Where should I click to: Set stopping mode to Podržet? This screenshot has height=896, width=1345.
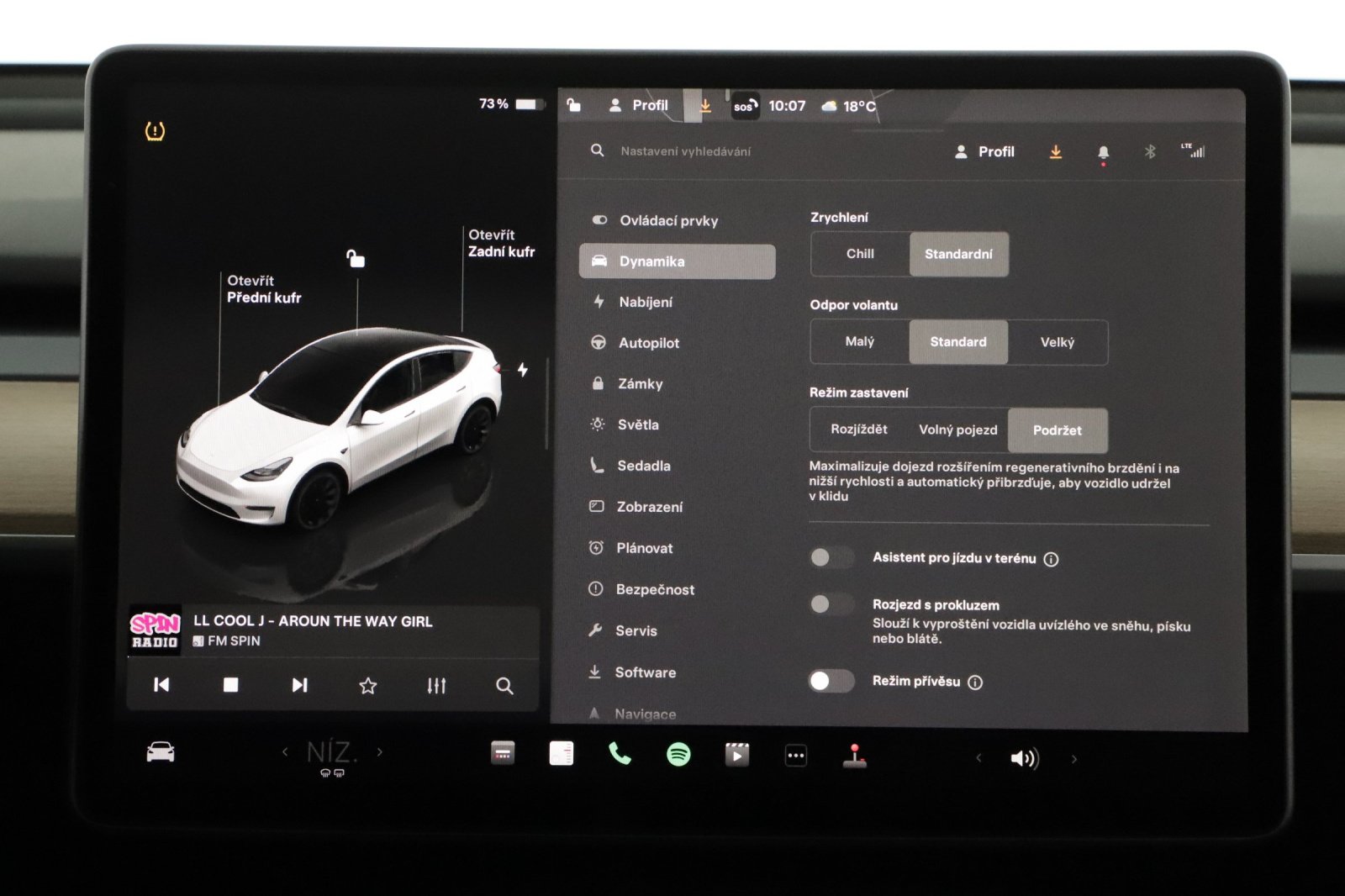(1058, 430)
